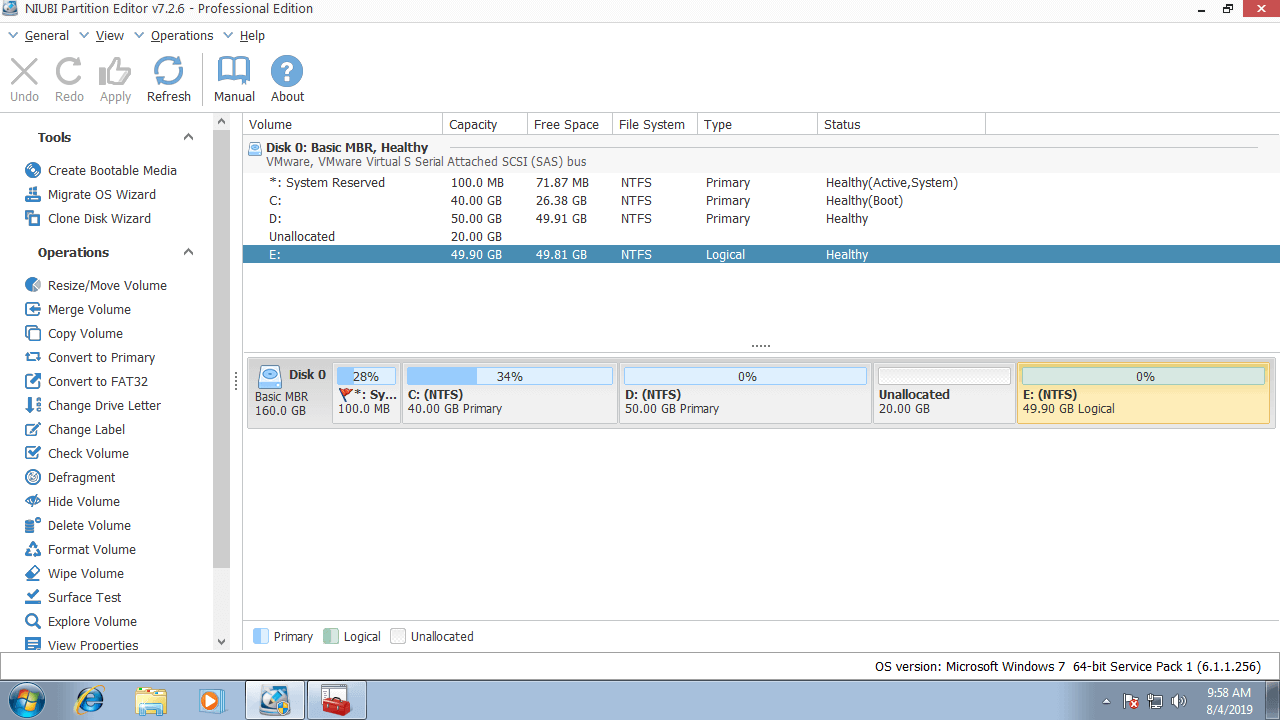Collapse the Operations section
1280x720 pixels.
coord(188,253)
